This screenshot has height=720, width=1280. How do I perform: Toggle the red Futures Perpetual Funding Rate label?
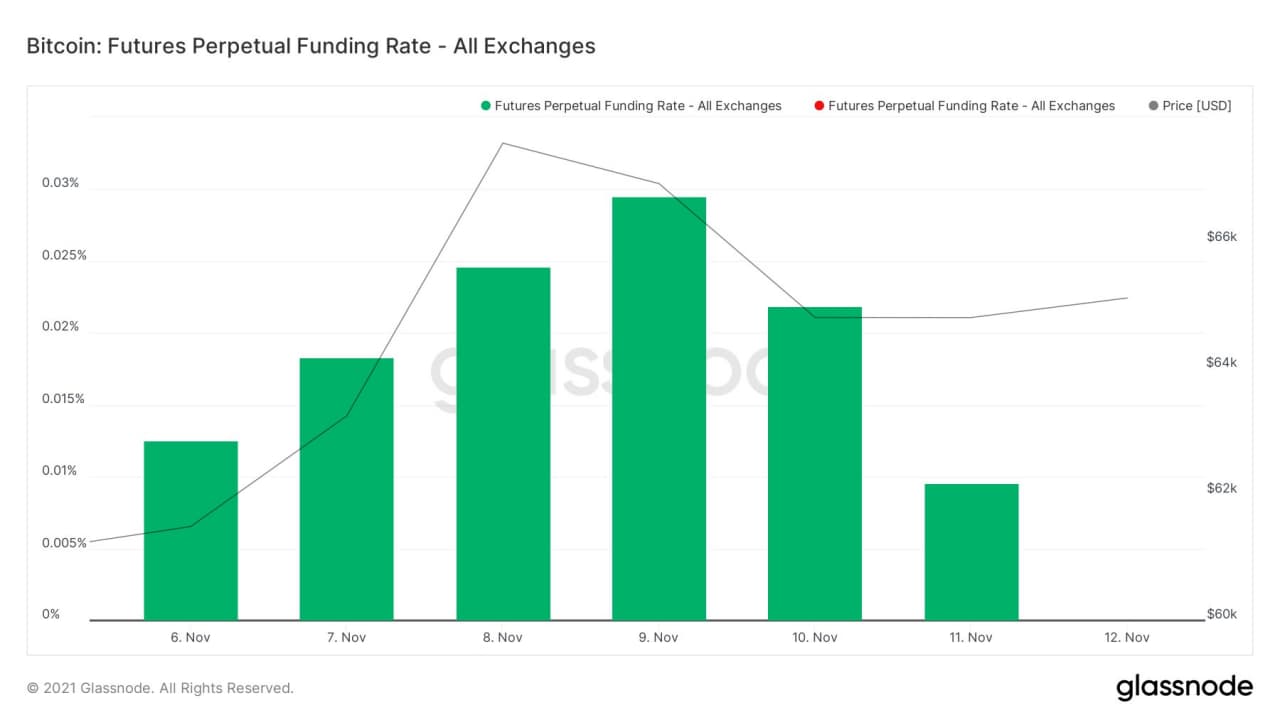(971, 106)
